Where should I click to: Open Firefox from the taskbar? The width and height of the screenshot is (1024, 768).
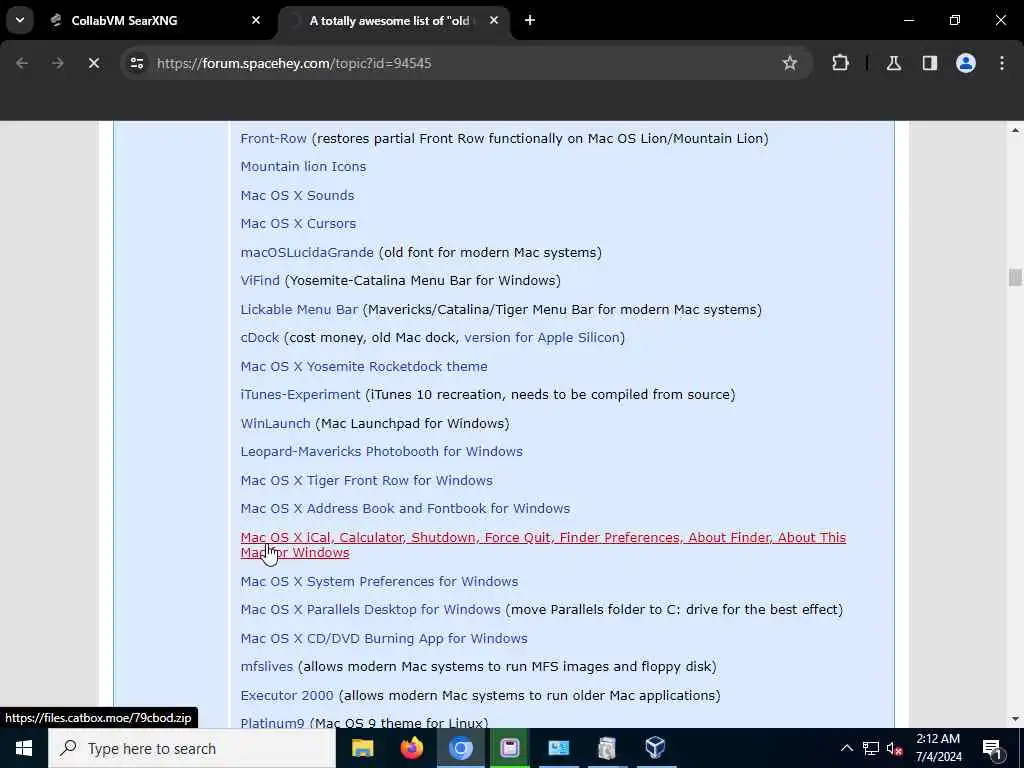click(x=411, y=748)
